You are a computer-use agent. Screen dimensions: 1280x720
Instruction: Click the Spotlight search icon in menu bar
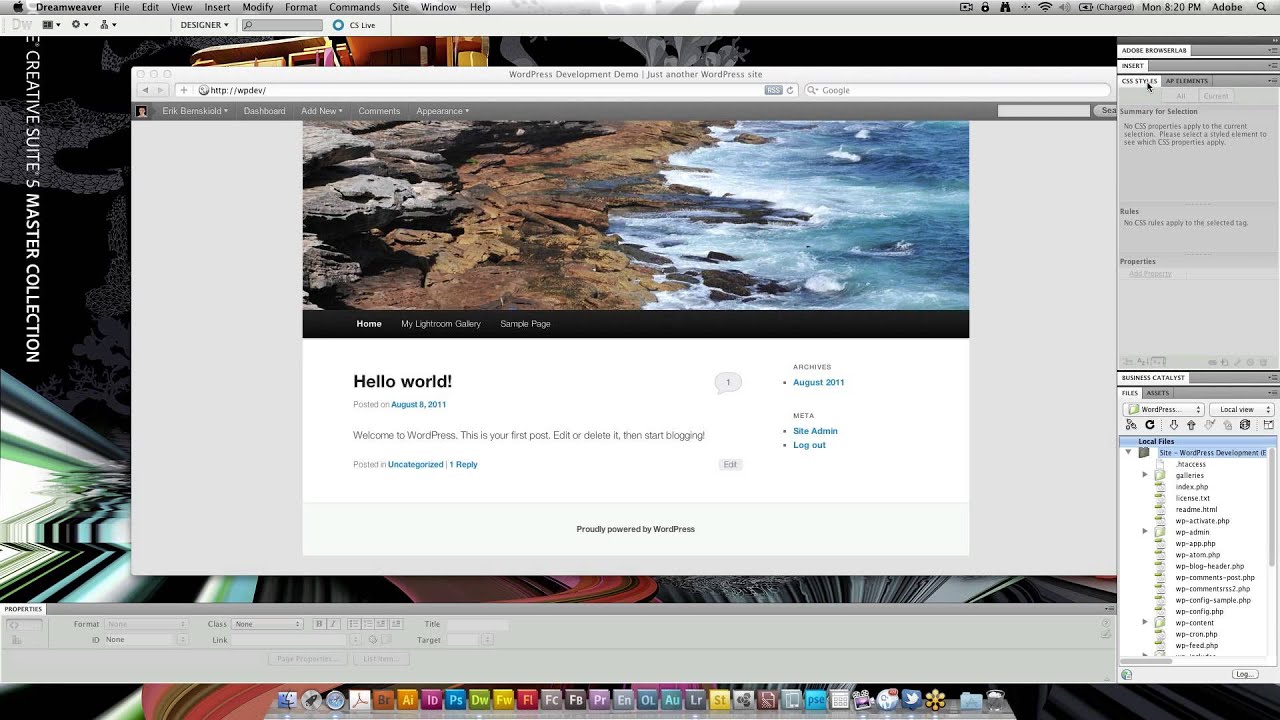[1262, 7]
